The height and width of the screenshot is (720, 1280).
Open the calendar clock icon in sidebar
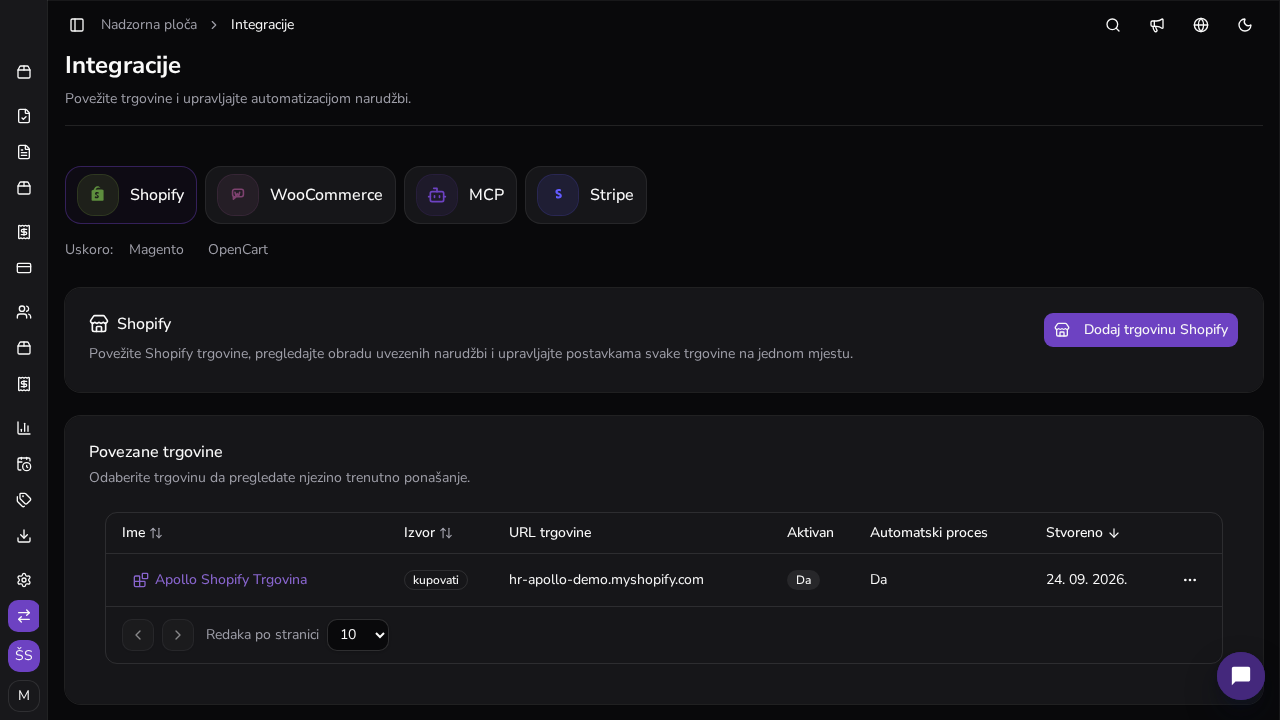pyautogui.click(x=24, y=464)
